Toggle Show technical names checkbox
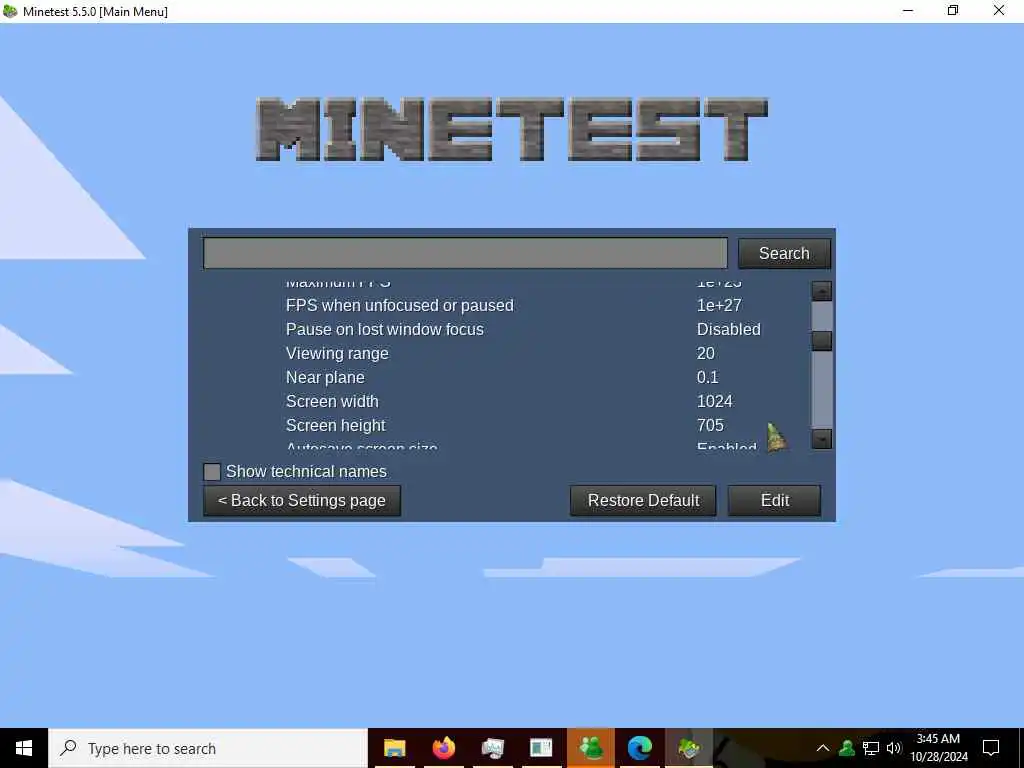The width and height of the screenshot is (1024, 768). (212, 472)
